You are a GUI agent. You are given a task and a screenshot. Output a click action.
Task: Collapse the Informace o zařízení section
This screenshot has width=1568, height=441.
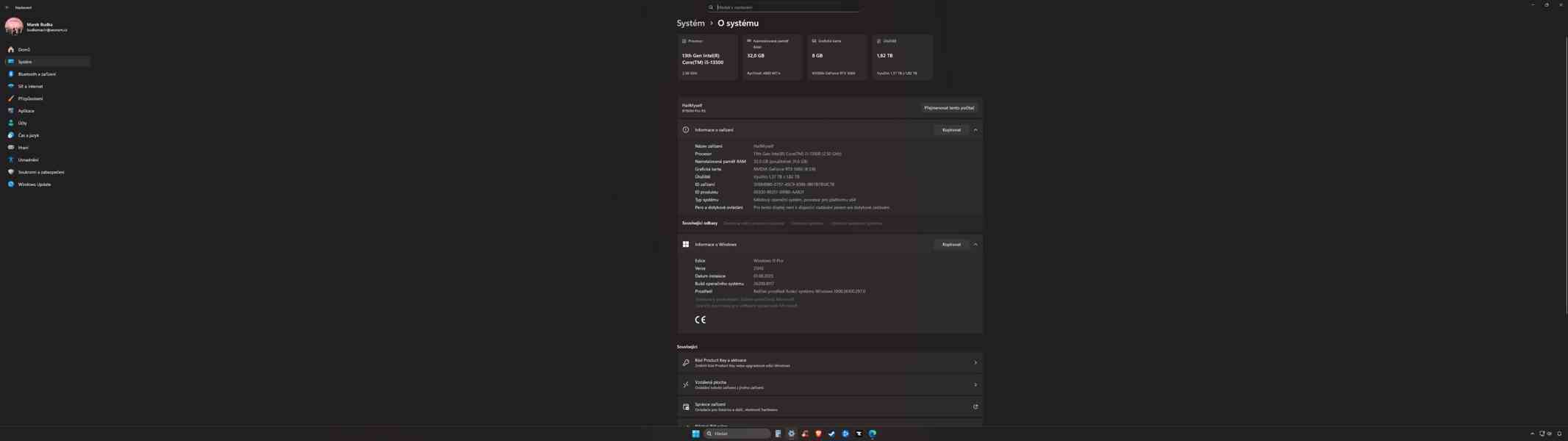tap(975, 130)
